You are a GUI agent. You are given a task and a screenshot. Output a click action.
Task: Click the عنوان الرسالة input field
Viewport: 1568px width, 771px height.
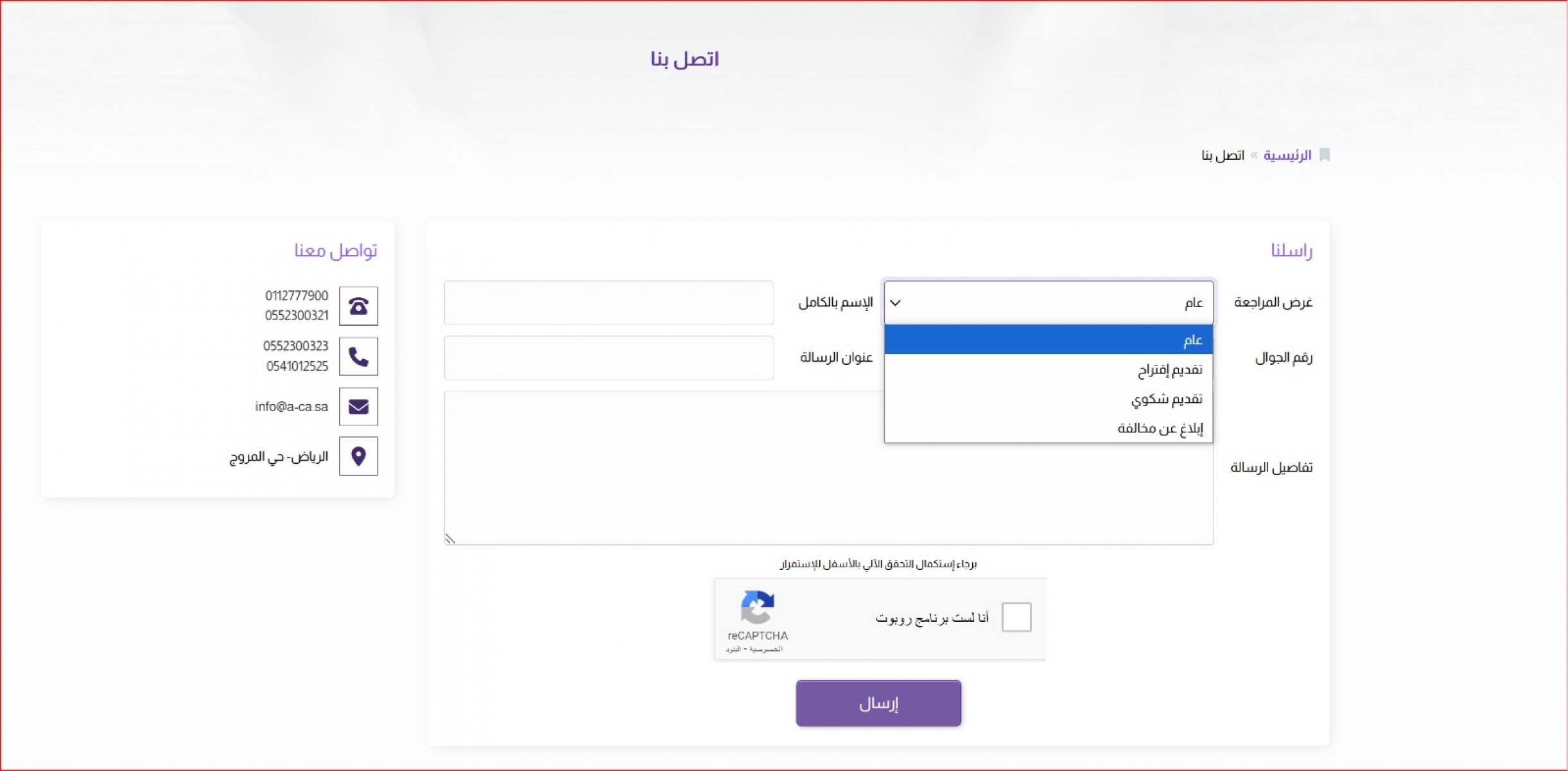tap(609, 358)
